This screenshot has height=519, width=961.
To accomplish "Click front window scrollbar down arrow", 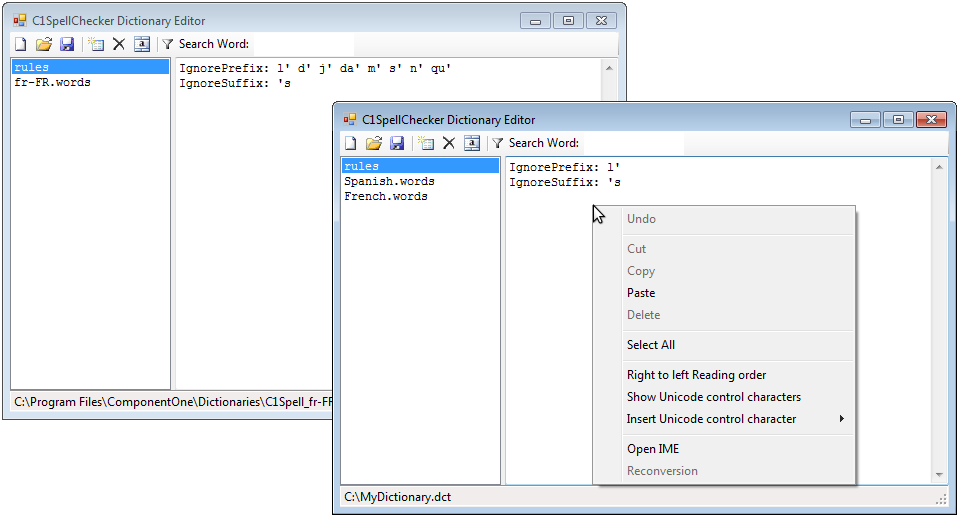I will pyautogui.click(x=939, y=475).
